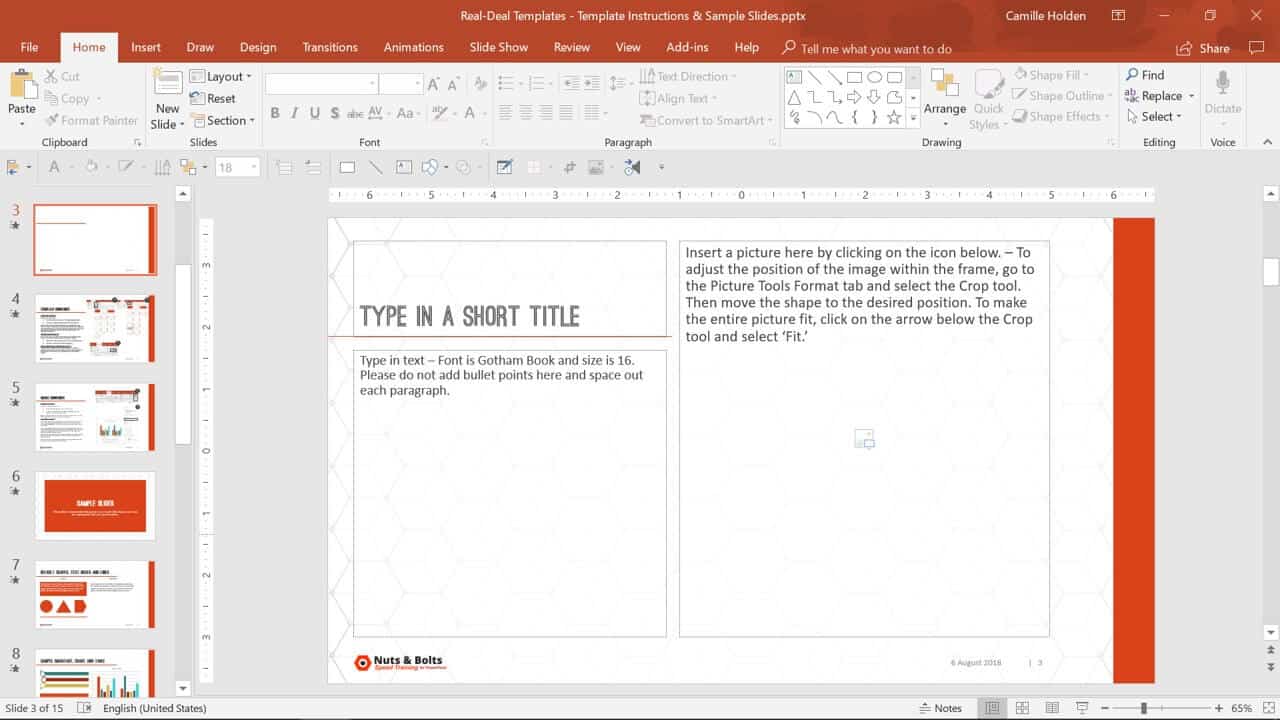Open Change Case dropdown

[409, 113]
